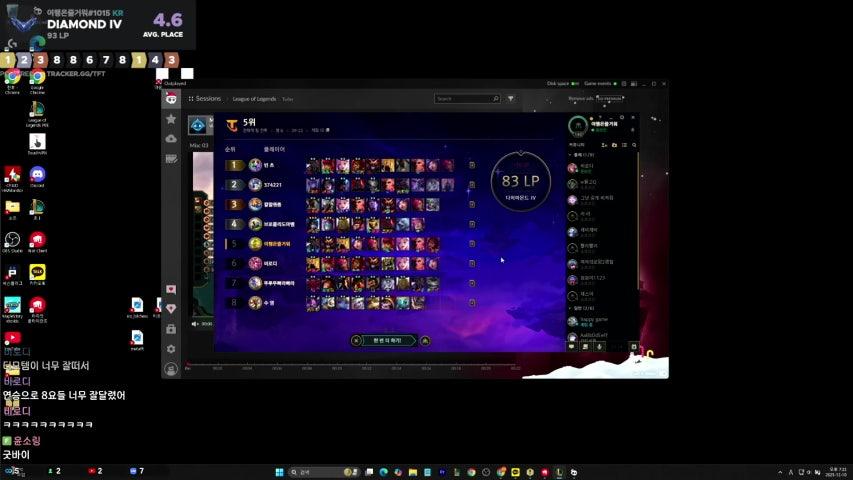Select player 374221 in second place
Viewport: 853px width, 480px height.
coord(350,184)
